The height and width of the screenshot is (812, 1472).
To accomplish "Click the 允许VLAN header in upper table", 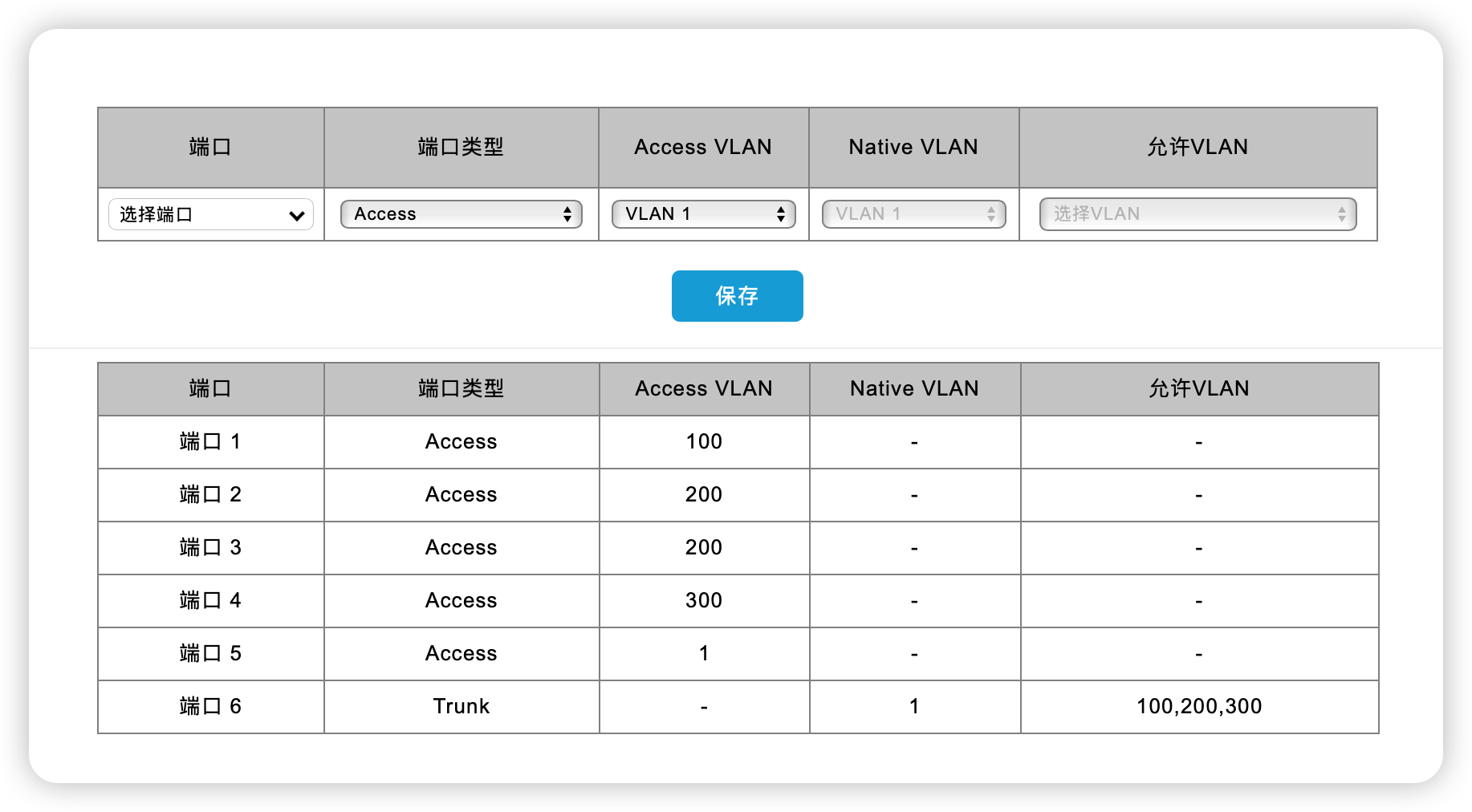I will (1198, 148).
